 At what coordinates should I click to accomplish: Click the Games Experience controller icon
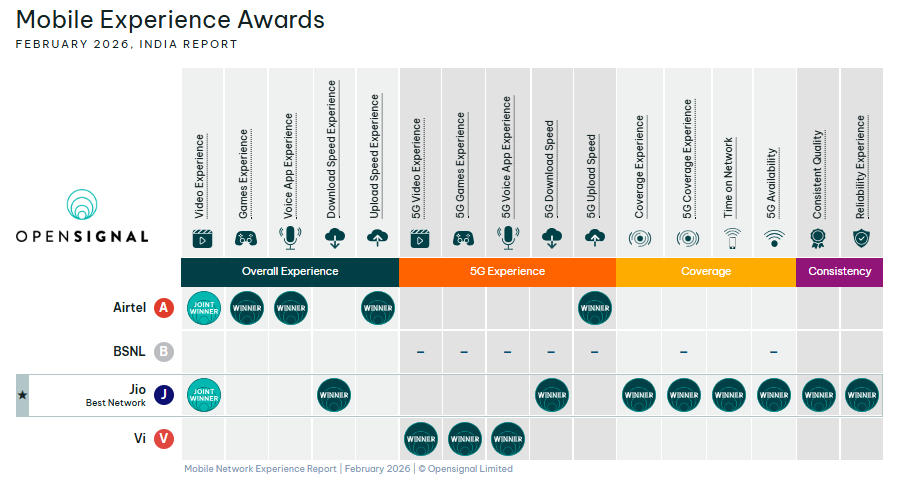point(246,238)
